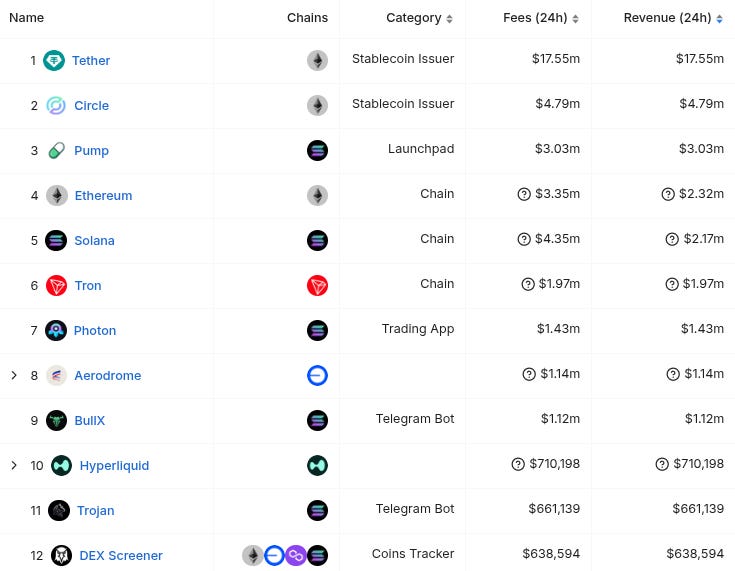Image resolution: width=735 pixels, height=571 pixels.
Task: Click the Solana chain icon in Trojan row
Action: coord(317,511)
